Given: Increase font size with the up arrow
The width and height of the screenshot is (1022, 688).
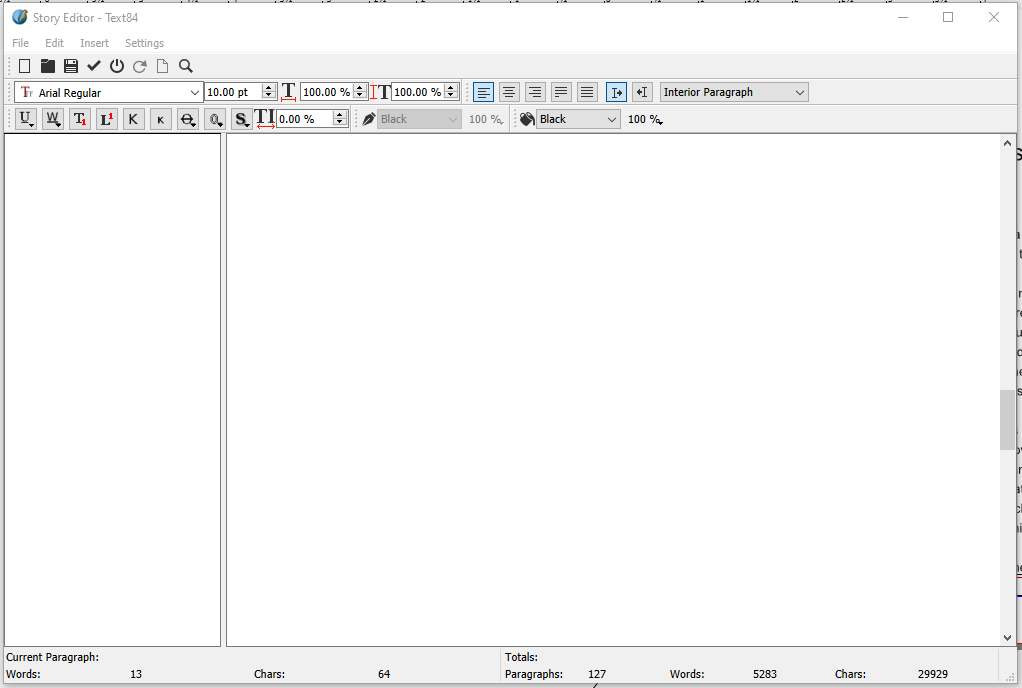Looking at the screenshot, I should 268,88.
